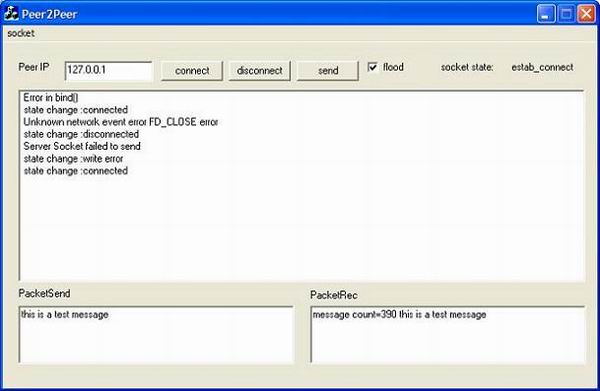Click the disconnect button
Screen dimensions: 600x391
(x=259, y=71)
